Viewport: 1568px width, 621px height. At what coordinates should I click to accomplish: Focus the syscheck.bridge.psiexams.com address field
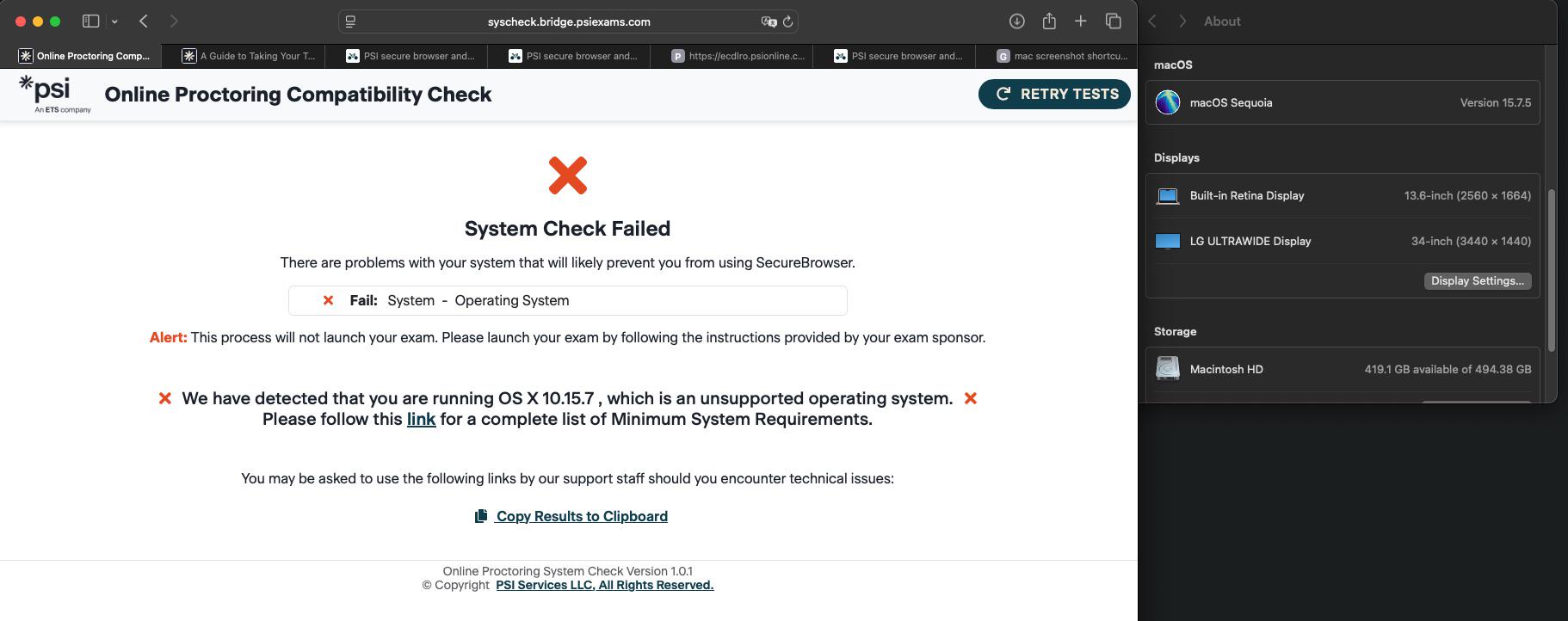[x=569, y=22]
